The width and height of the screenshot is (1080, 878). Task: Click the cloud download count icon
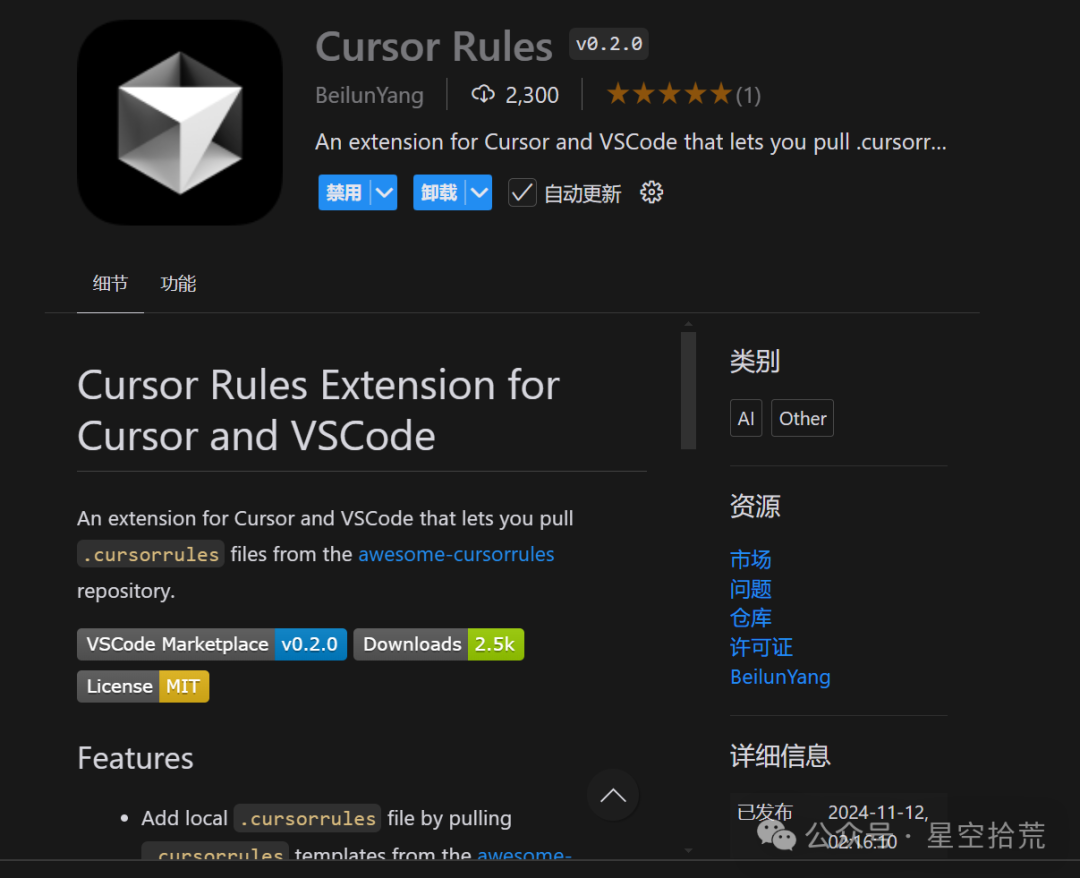click(484, 94)
